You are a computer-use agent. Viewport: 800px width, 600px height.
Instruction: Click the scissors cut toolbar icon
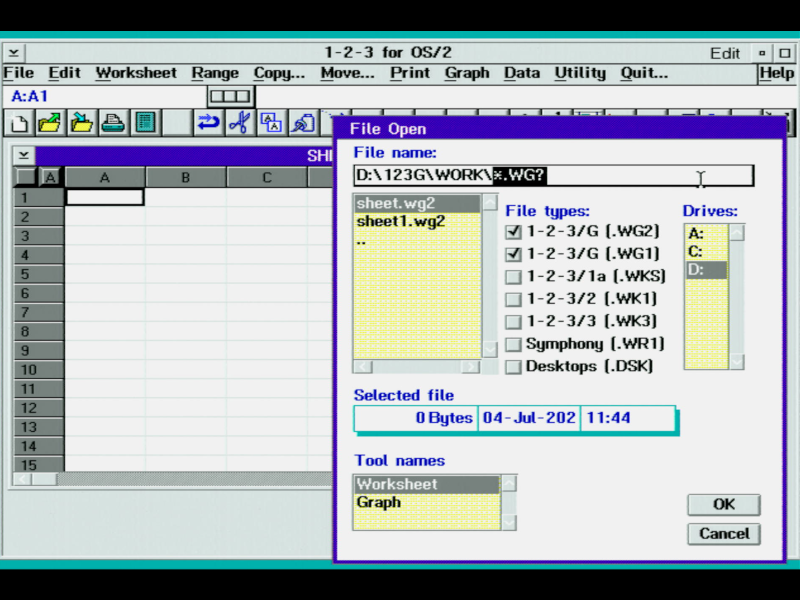240,123
